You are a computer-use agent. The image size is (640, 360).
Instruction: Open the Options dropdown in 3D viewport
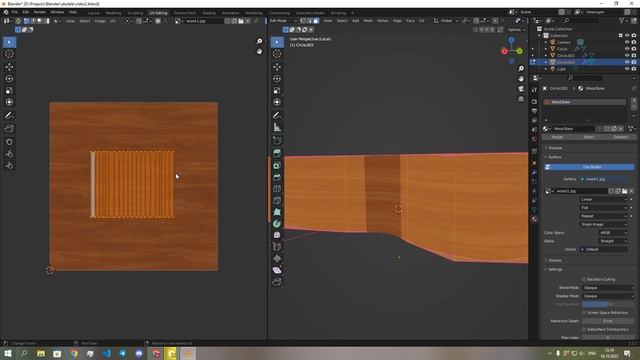516,30
